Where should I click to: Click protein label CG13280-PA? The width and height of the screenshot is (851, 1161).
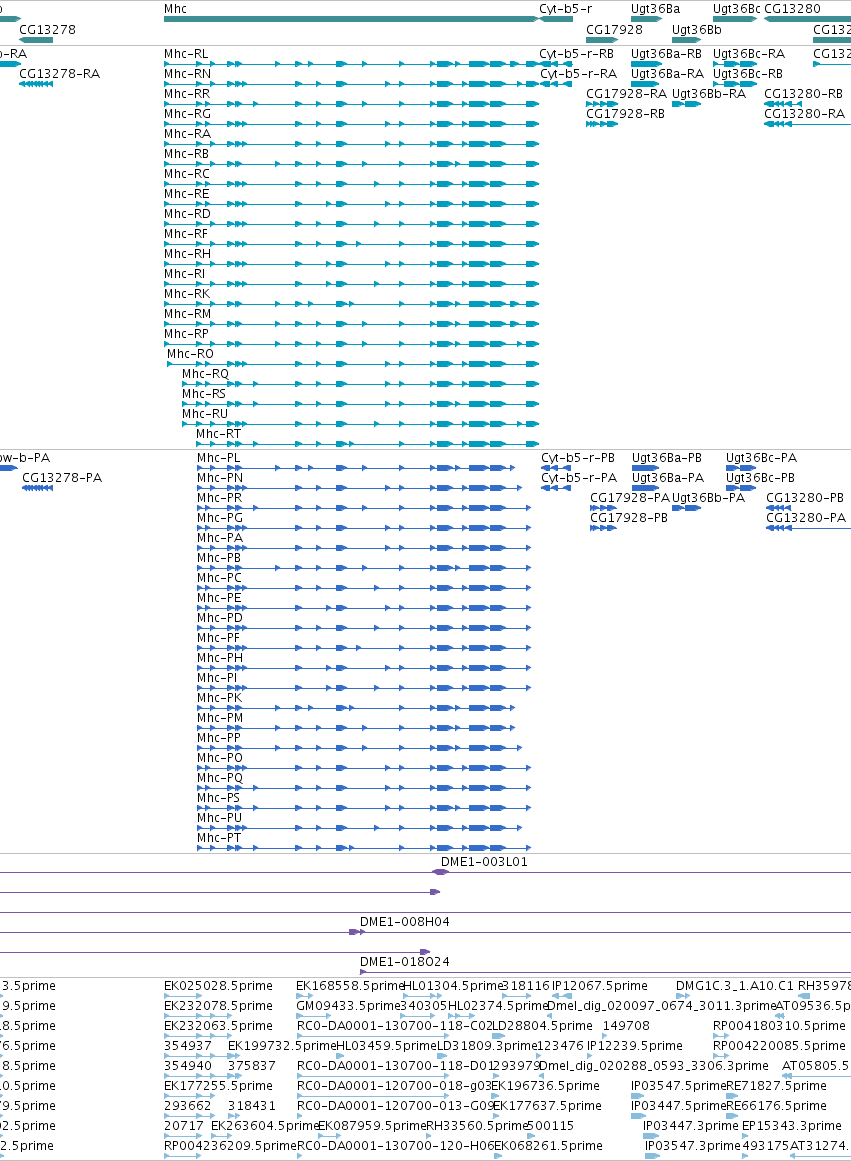tap(806, 518)
